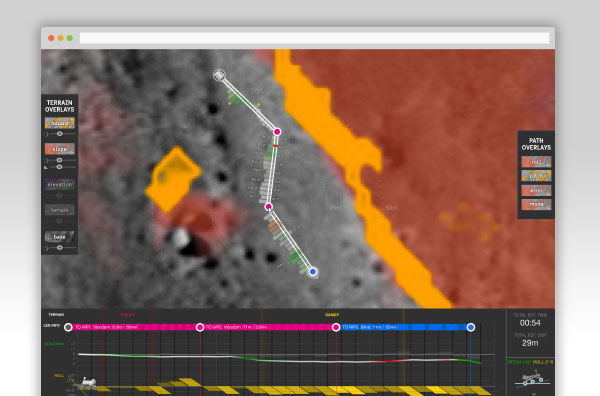The width and height of the screenshot is (600, 396).
Task: Select the TO WP3 blue timeline segment
Action: pos(403,327)
